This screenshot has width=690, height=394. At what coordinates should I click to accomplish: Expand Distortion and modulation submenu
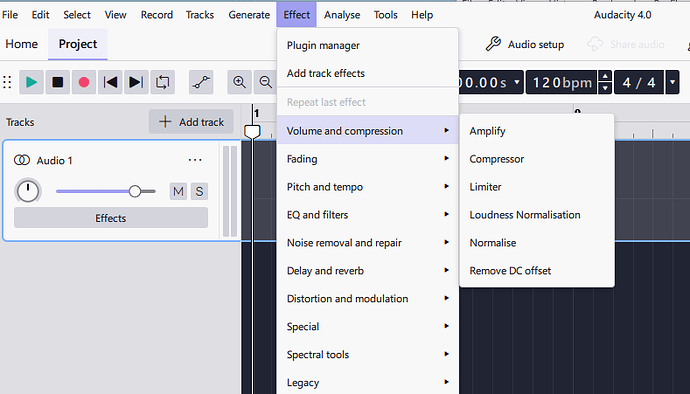pyautogui.click(x=367, y=298)
